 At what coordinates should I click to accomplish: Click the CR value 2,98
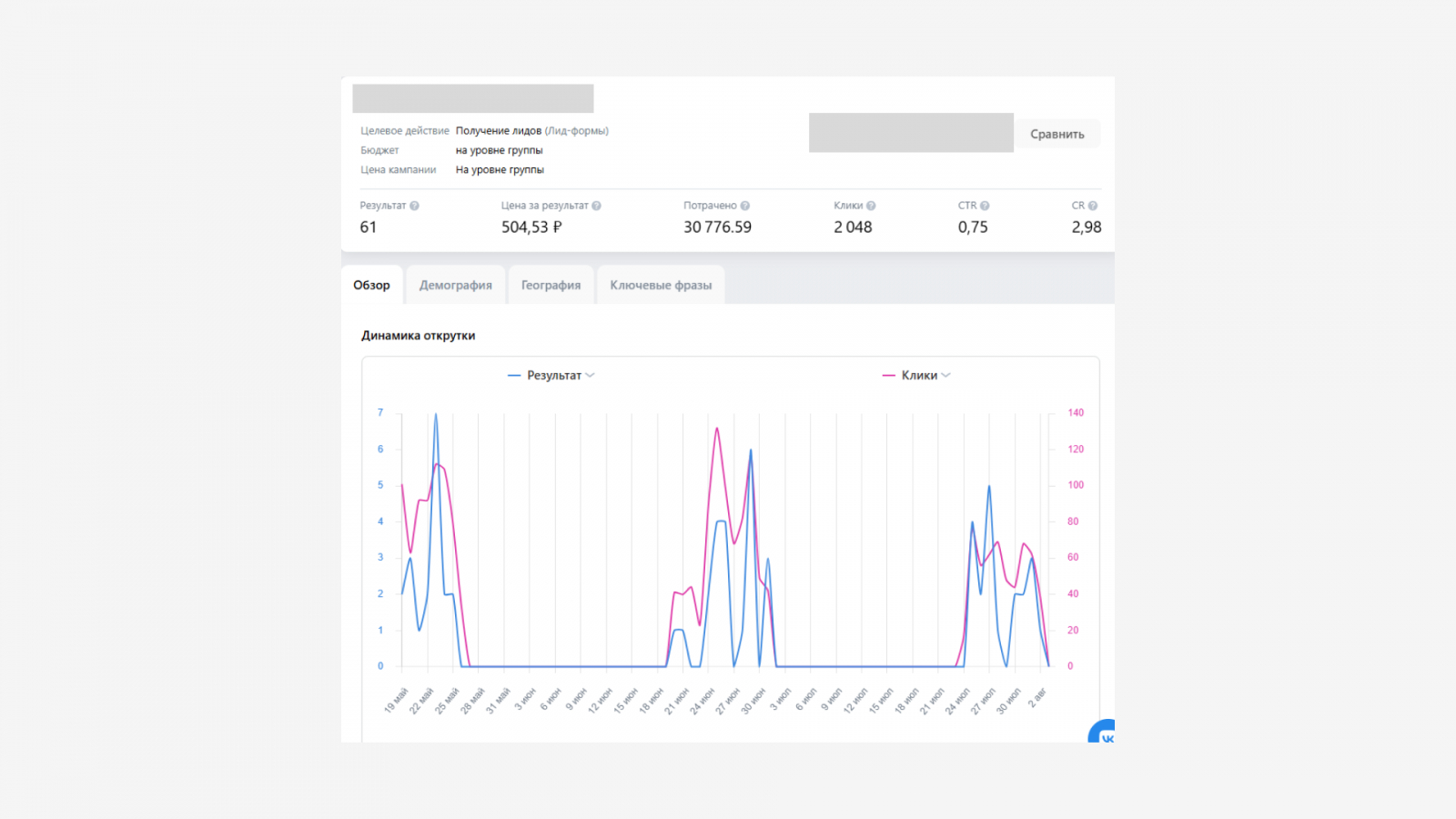point(1087,227)
